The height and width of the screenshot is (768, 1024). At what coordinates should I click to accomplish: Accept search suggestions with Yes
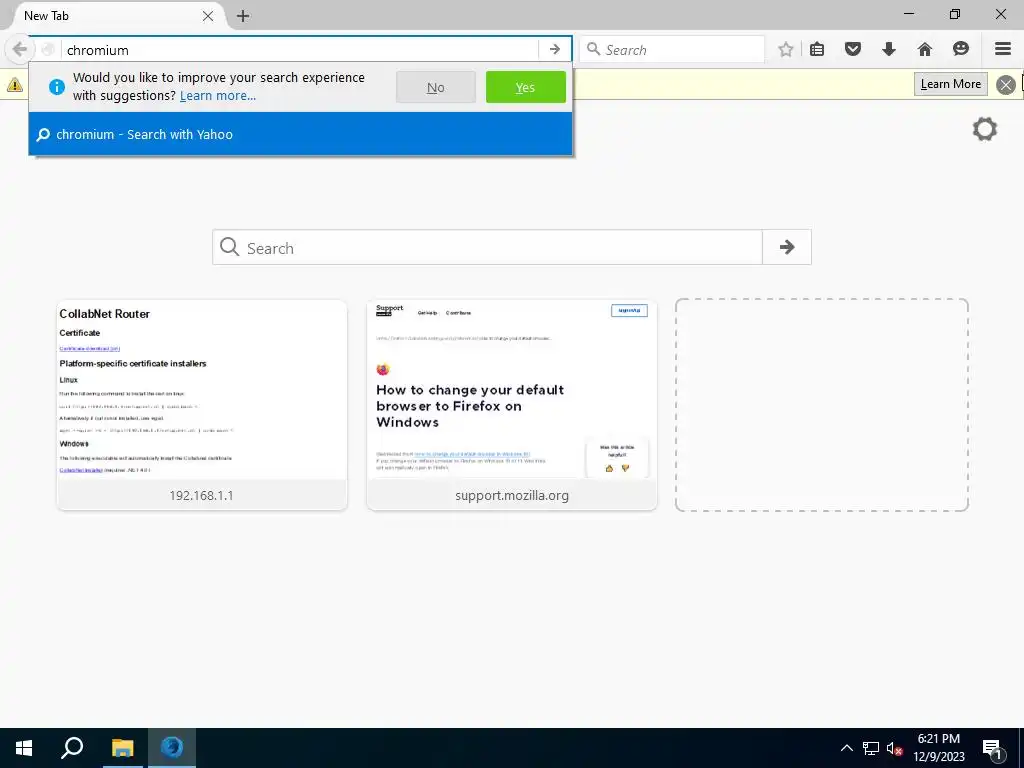pos(526,88)
